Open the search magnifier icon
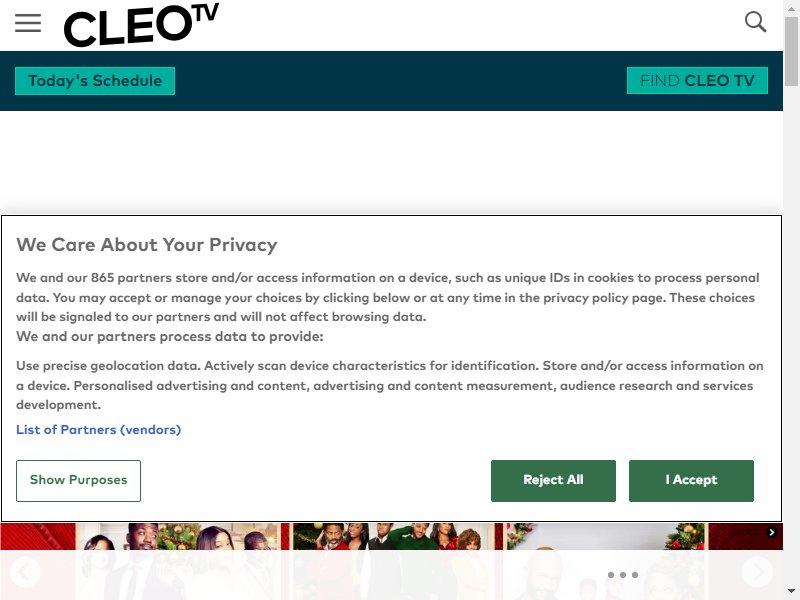The height and width of the screenshot is (600, 800). coord(755,22)
